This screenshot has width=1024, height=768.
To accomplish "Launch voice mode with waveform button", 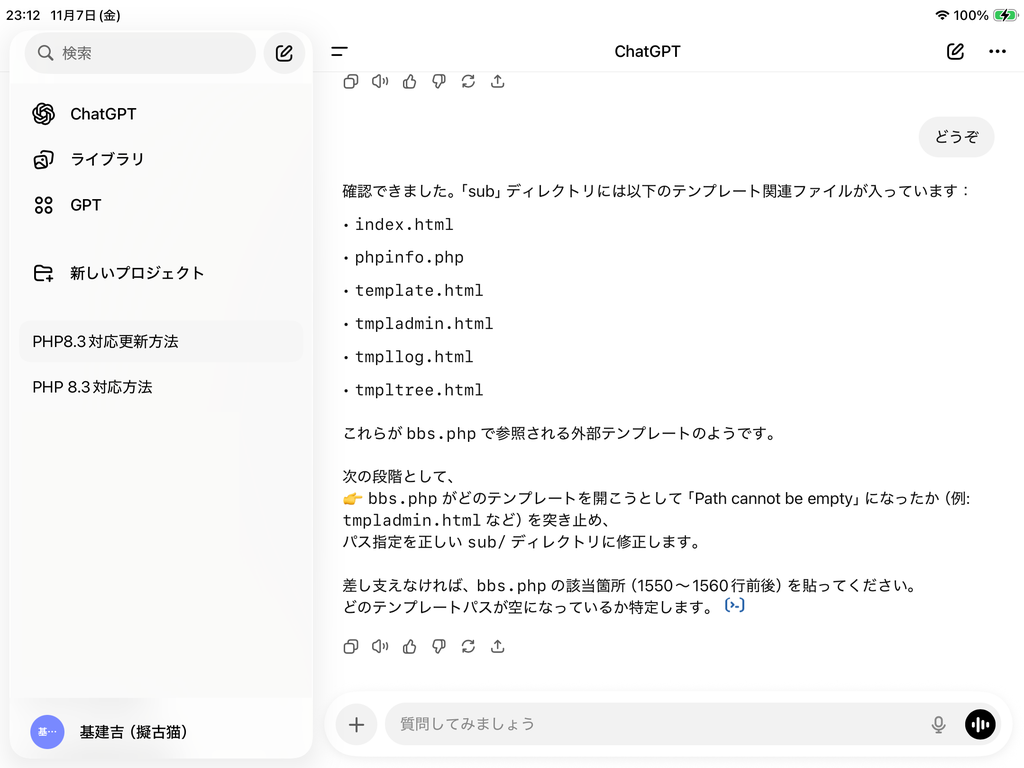I will [980, 724].
